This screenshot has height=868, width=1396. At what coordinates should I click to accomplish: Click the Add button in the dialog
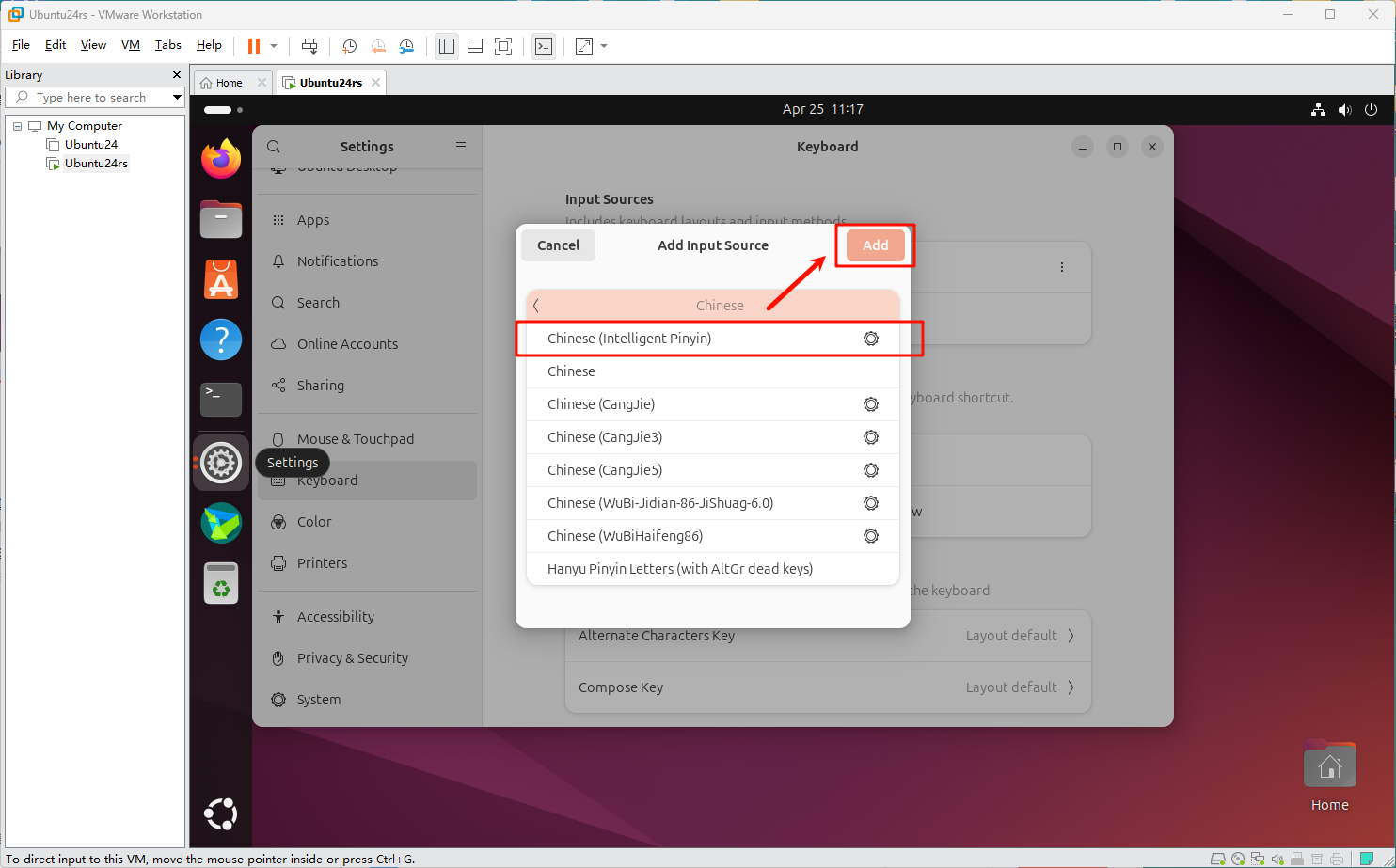coord(876,245)
